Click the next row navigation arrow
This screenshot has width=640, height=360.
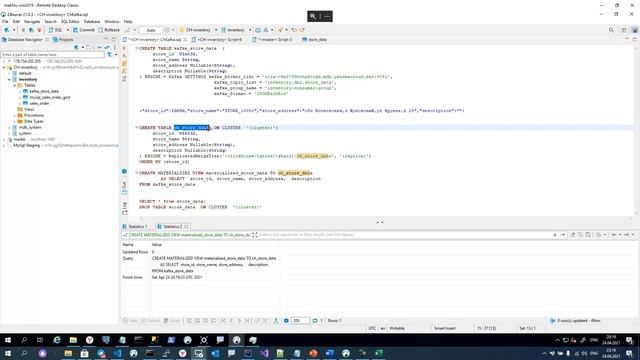point(239,321)
